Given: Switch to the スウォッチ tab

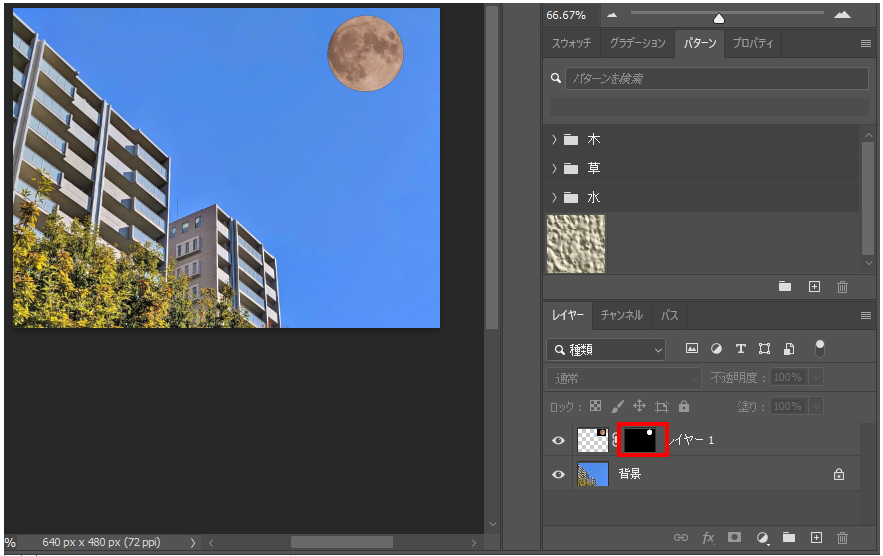Looking at the screenshot, I should (x=571, y=43).
